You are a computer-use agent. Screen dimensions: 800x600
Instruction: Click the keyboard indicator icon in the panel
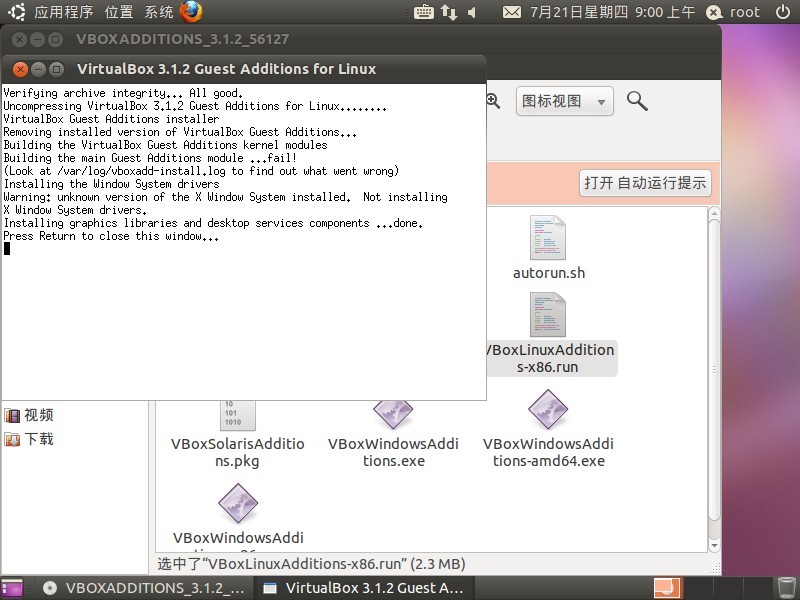[423, 12]
